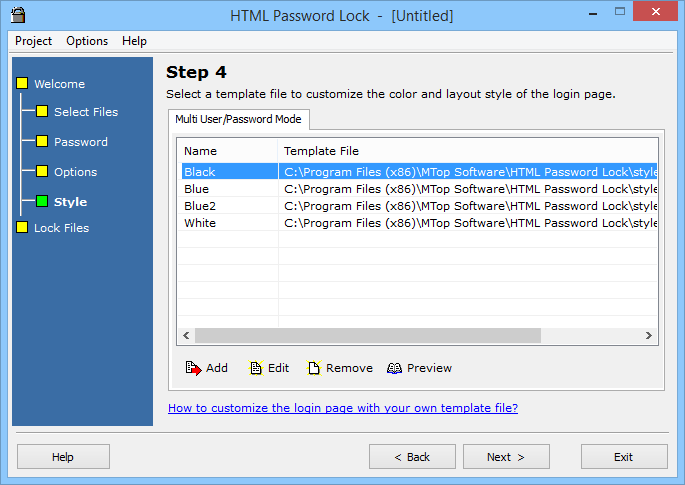Open the Options step in sidebar
This screenshot has height=485, width=685.
[76, 172]
